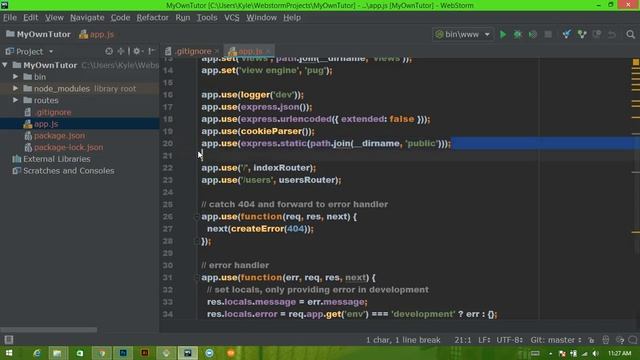Start debugging with the bug icon

(518, 35)
